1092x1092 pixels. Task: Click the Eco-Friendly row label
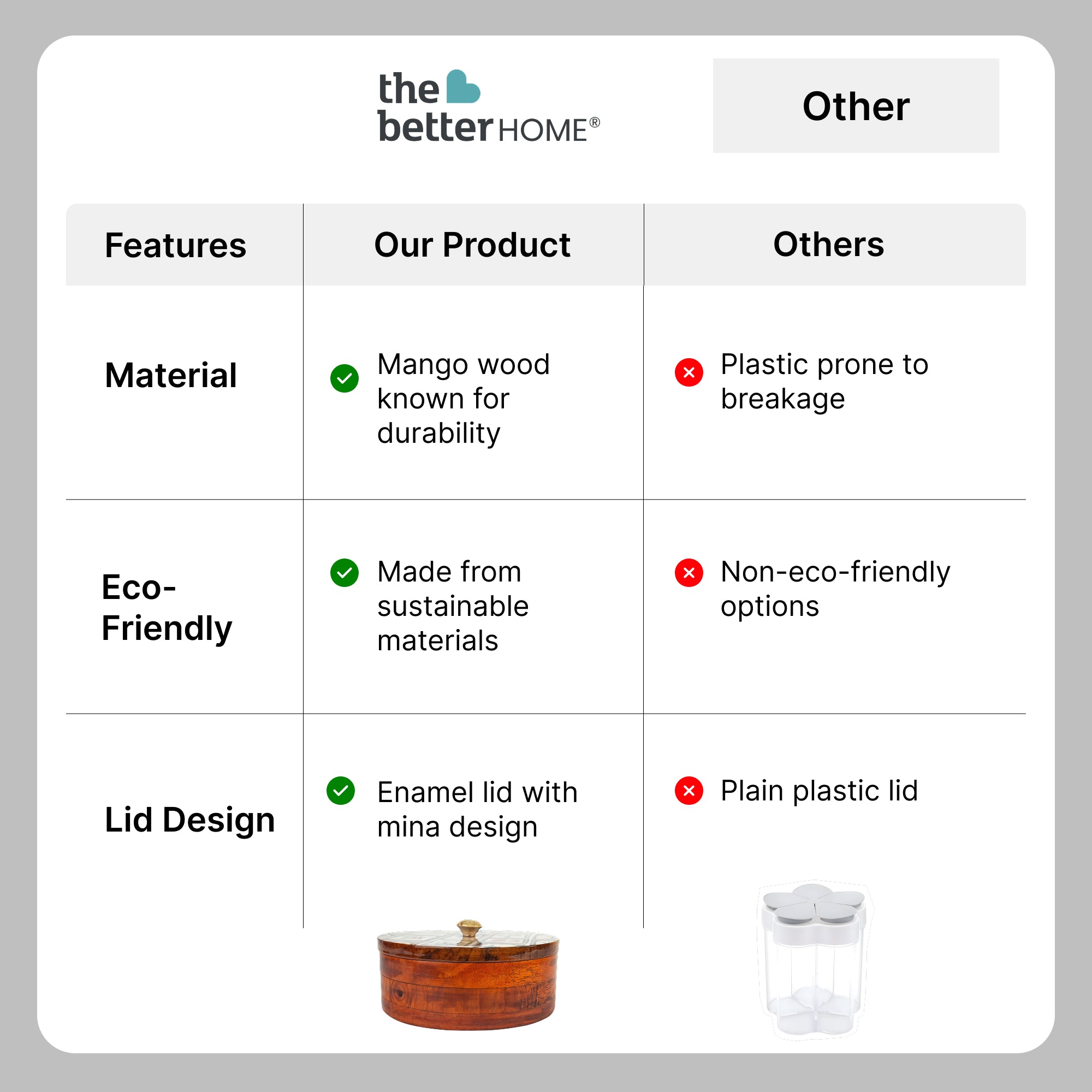167,608
